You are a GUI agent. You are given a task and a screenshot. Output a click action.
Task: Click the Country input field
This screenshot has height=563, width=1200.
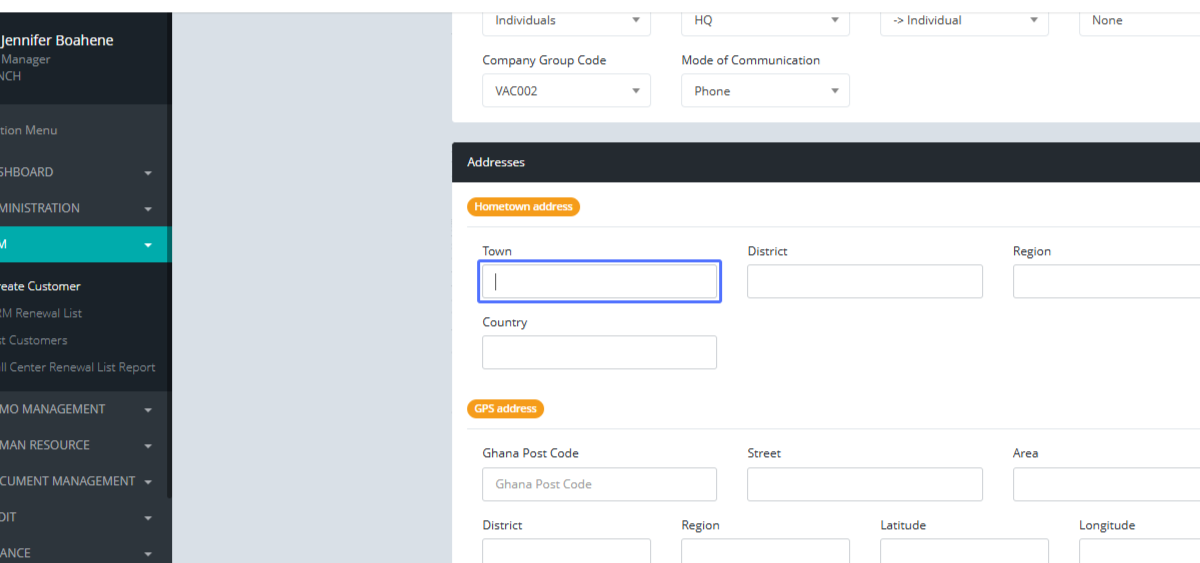tap(600, 353)
